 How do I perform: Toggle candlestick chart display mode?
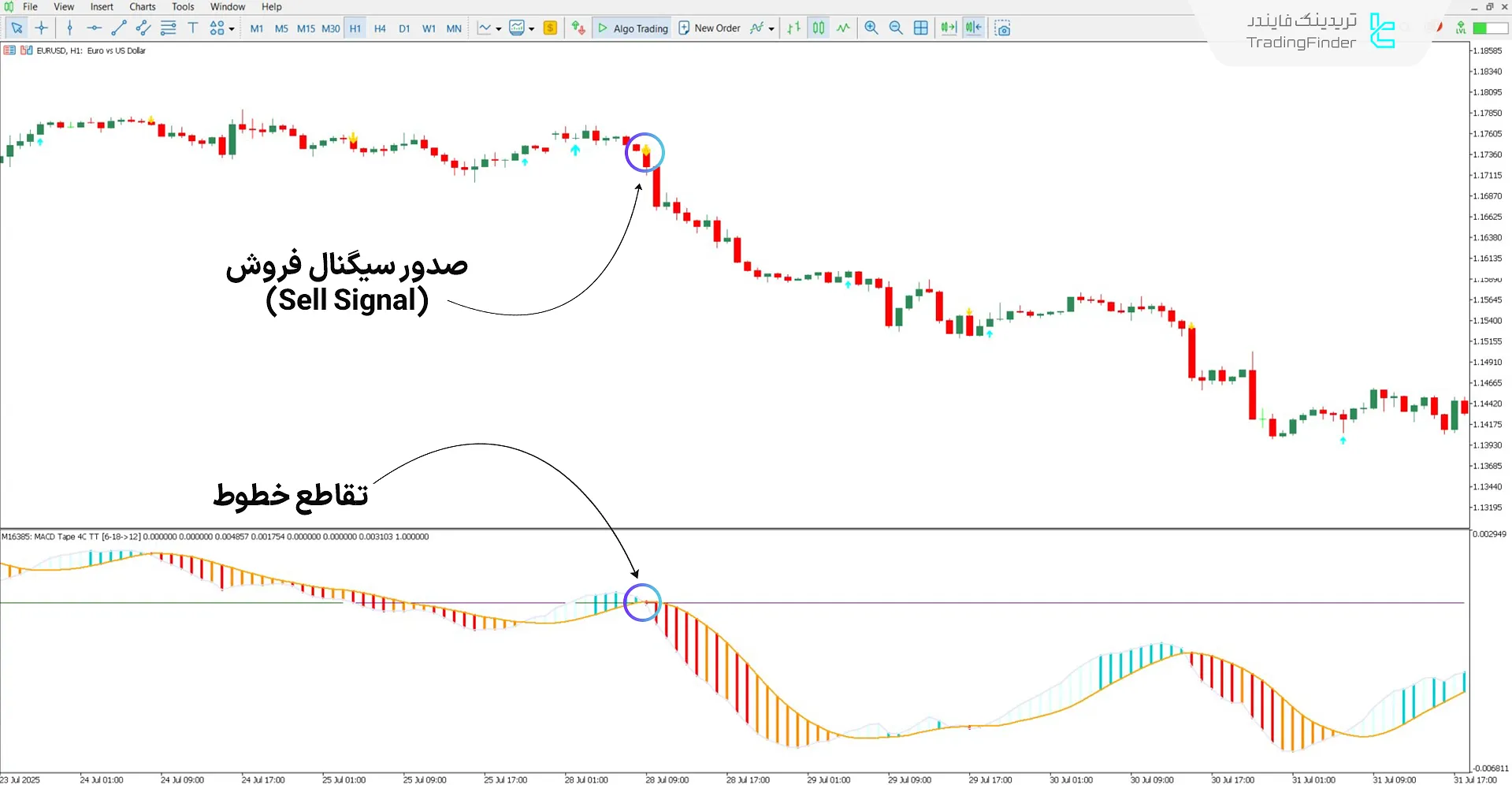(819, 28)
